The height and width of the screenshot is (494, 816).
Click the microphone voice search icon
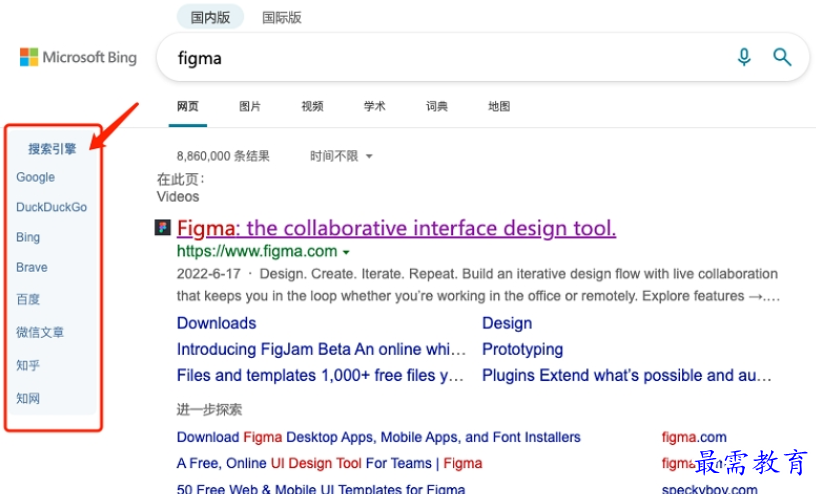744,57
